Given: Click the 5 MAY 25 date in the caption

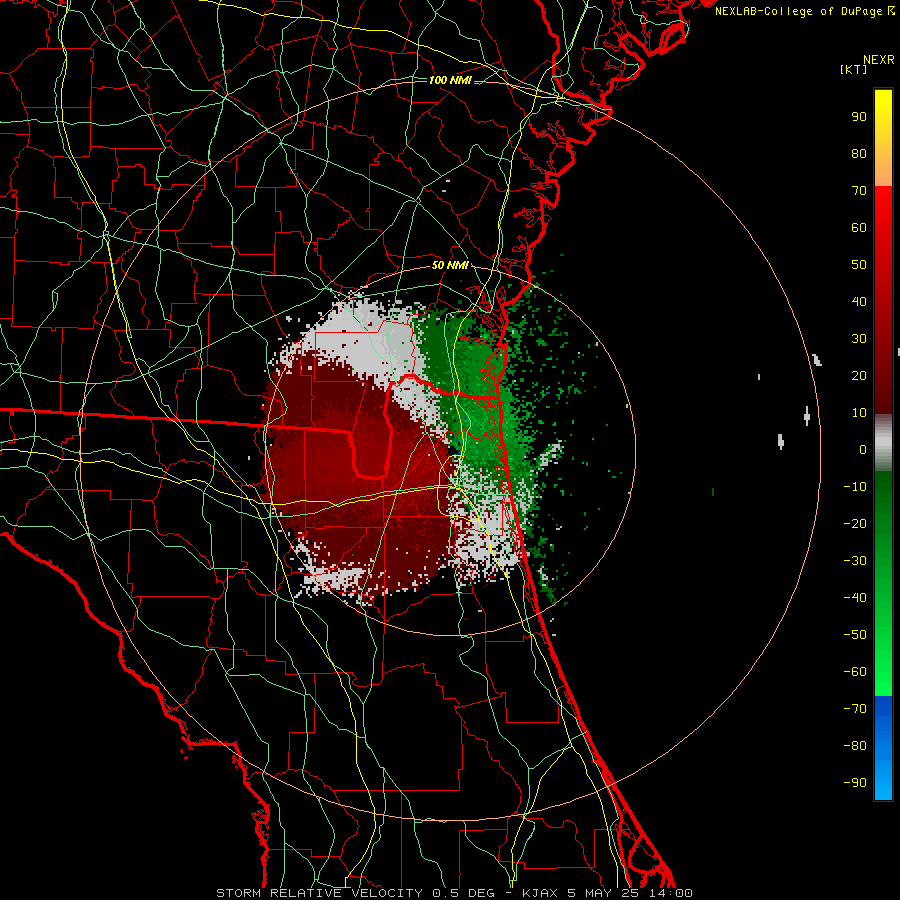Looking at the screenshot, I should (x=604, y=893).
